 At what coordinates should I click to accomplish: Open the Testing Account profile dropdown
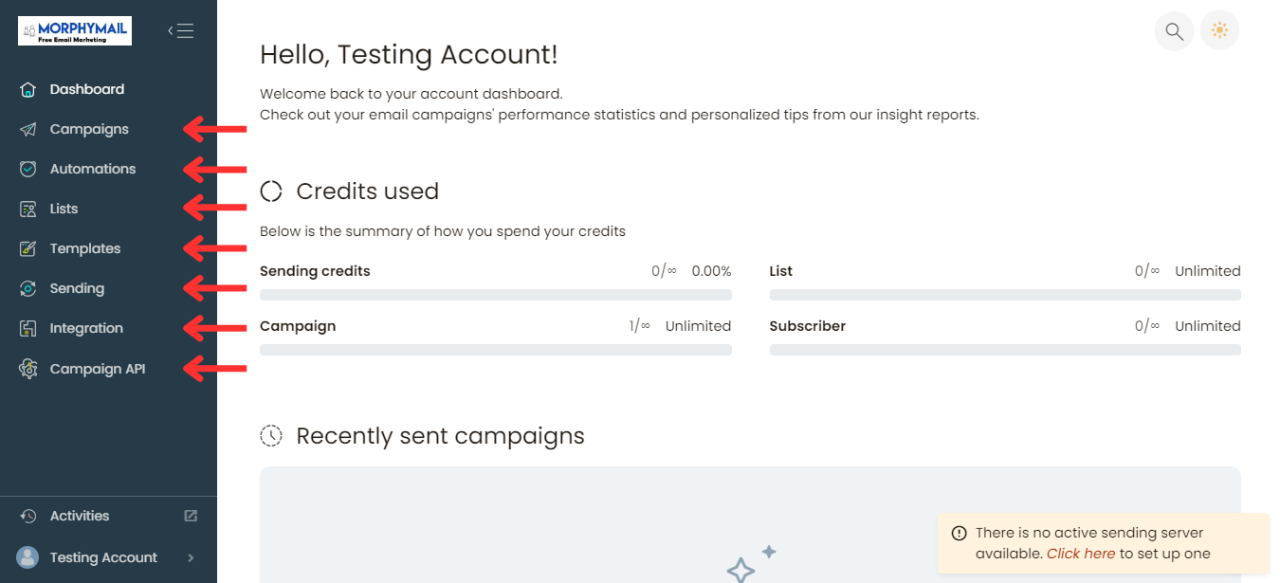pos(103,557)
